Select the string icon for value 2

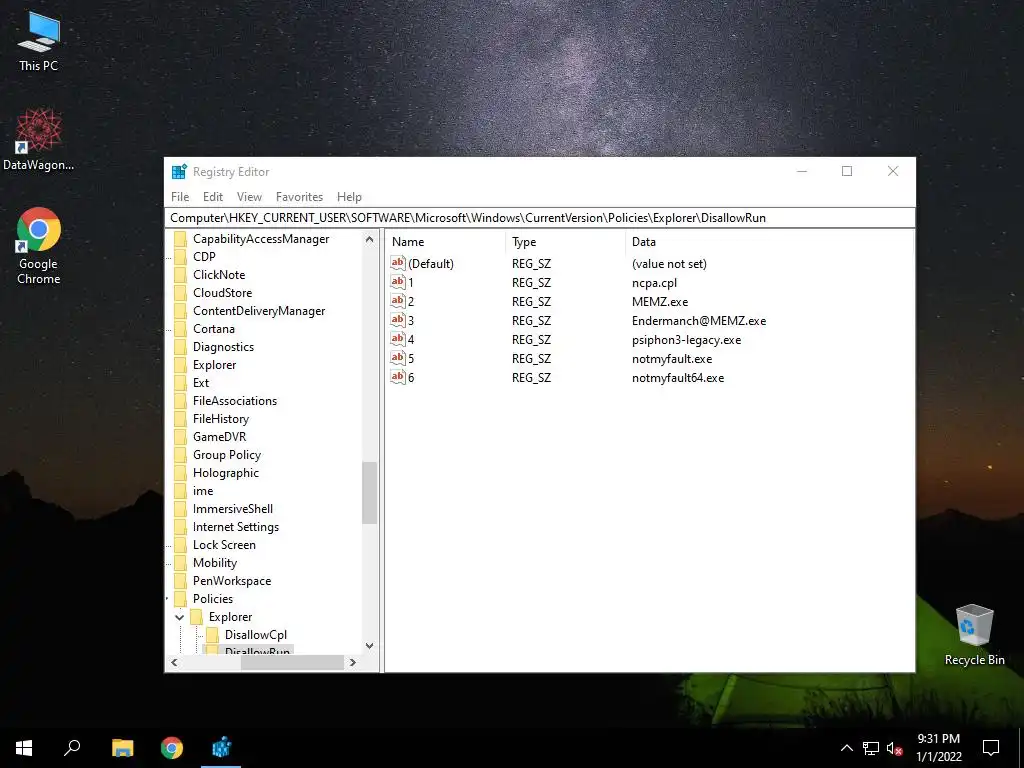point(398,301)
